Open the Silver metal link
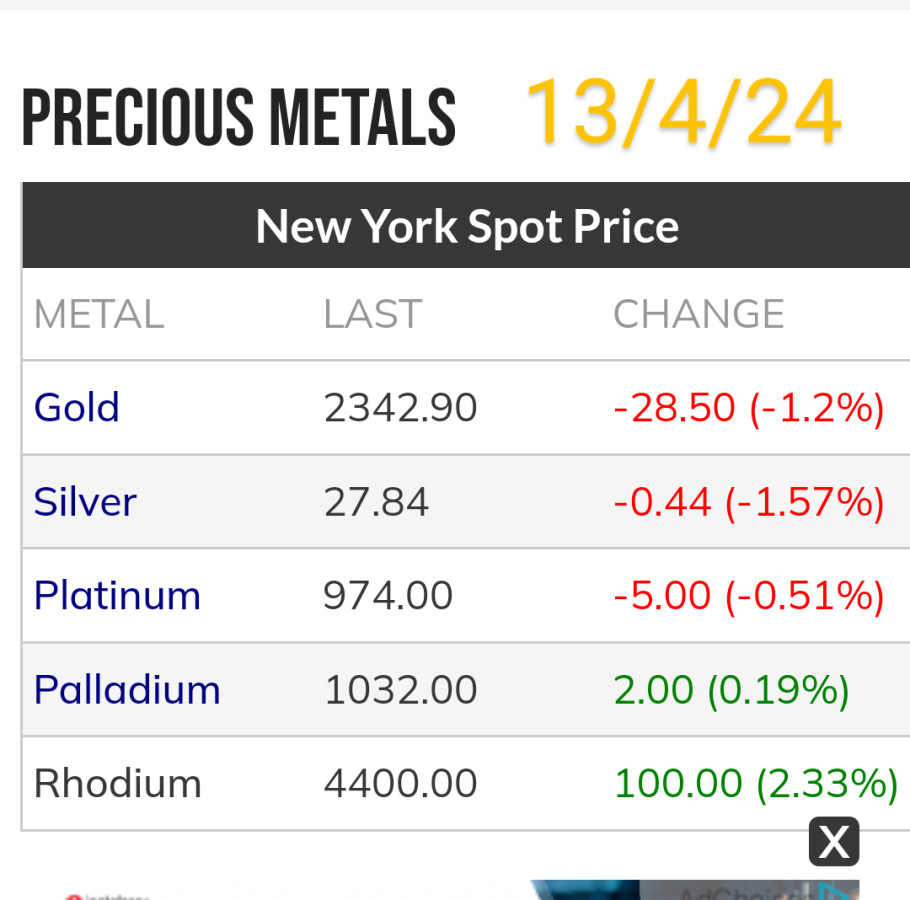The height and width of the screenshot is (900, 910). 85,502
